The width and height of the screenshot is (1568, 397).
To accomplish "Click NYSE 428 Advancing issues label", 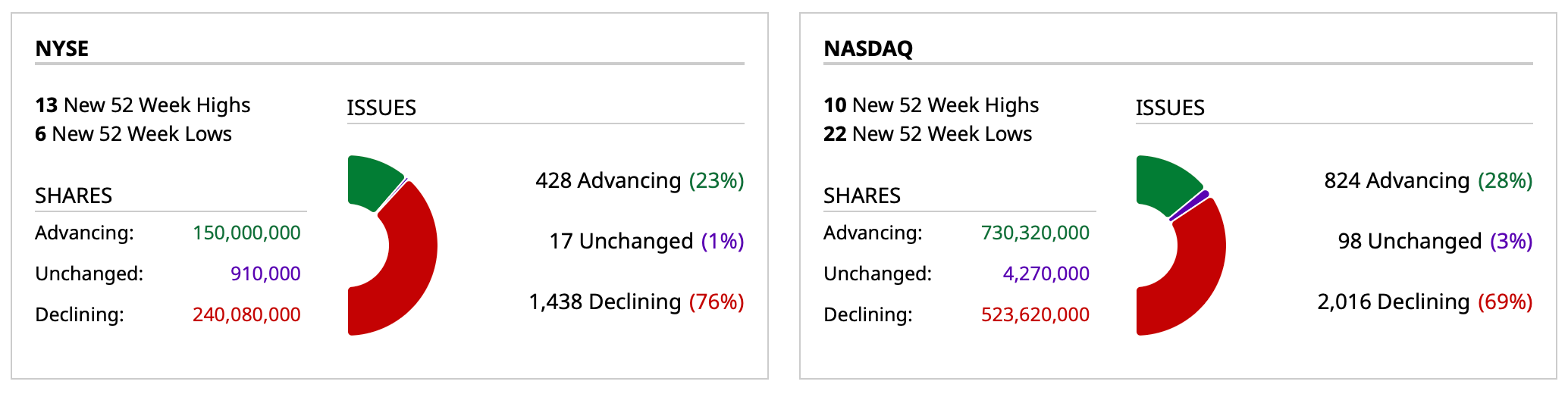I will 639,180.
